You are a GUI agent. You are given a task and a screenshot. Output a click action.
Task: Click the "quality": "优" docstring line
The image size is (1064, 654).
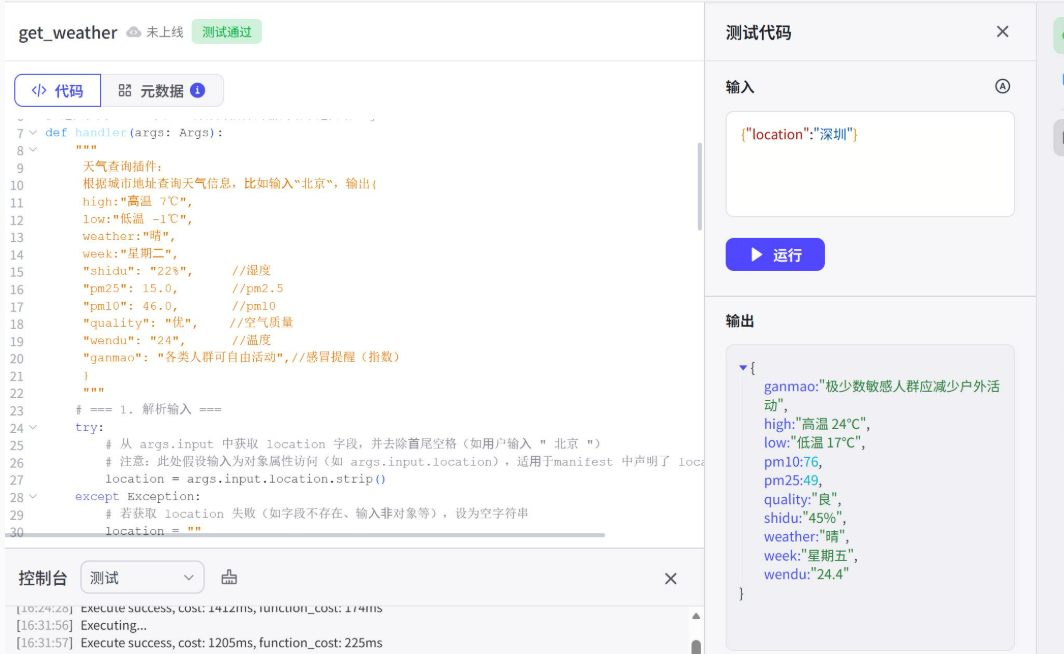pyautogui.click(x=188, y=323)
